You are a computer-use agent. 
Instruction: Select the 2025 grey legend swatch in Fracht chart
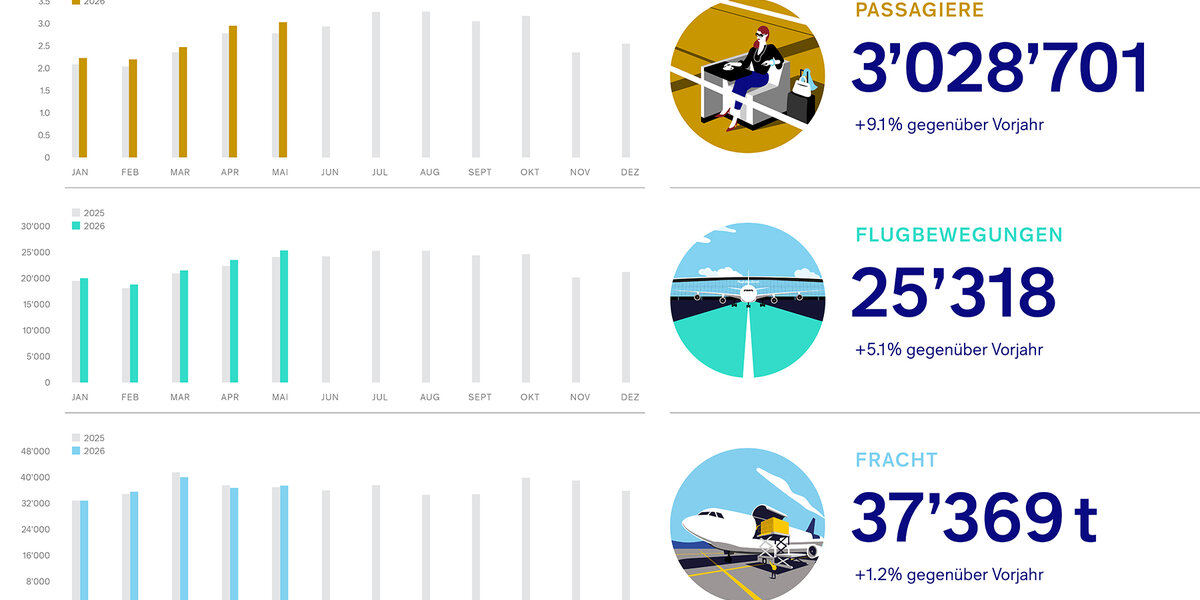76,438
